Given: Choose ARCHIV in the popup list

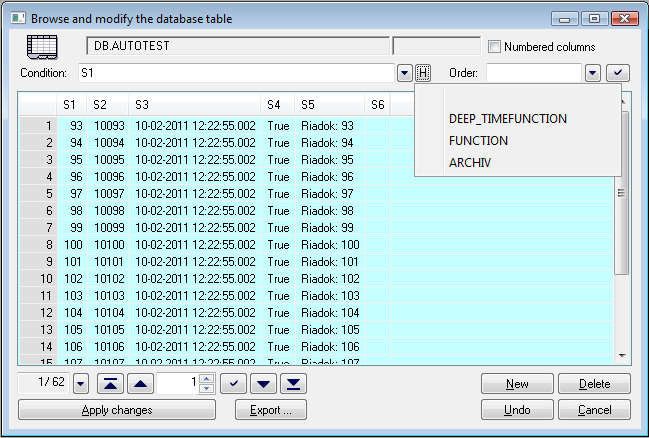Looking at the screenshot, I should [x=470, y=163].
